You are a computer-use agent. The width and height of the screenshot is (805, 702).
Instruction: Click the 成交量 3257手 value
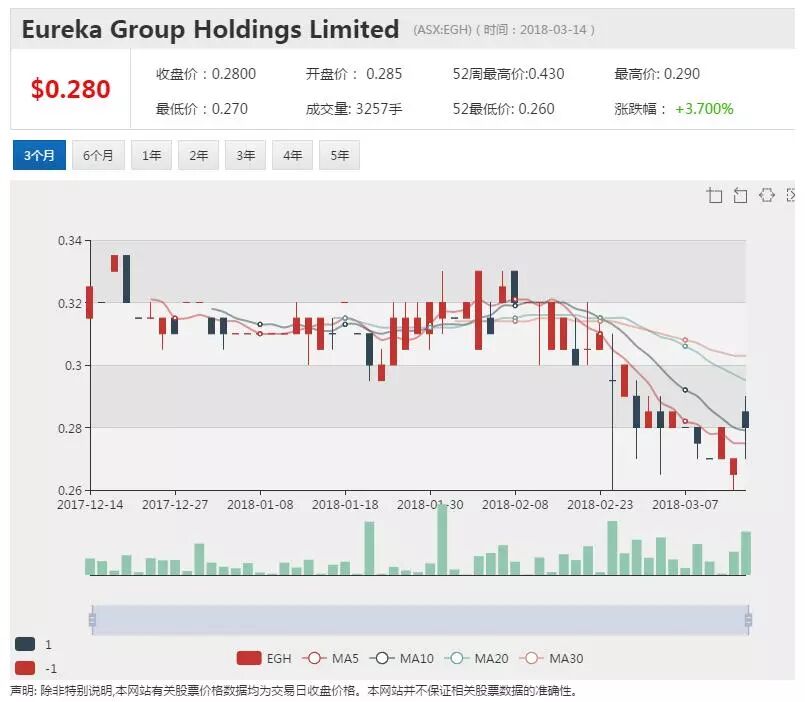[354, 109]
